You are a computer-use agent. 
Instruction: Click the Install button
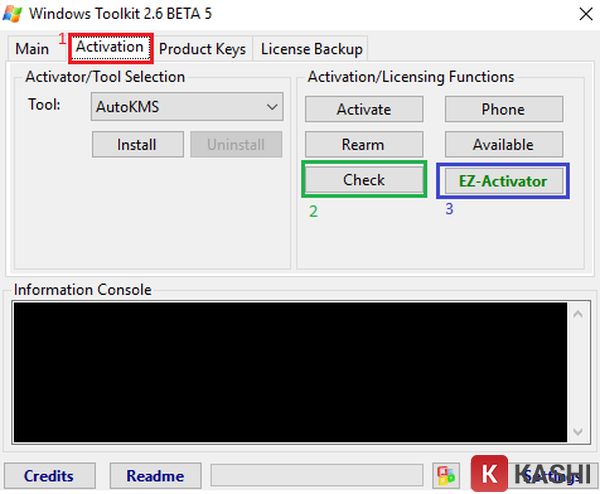coord(137,145)
